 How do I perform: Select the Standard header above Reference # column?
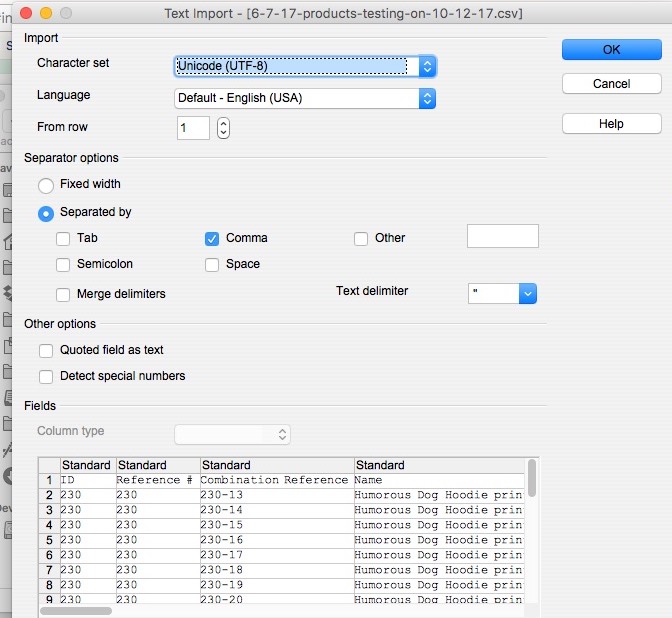click(157, 465)
